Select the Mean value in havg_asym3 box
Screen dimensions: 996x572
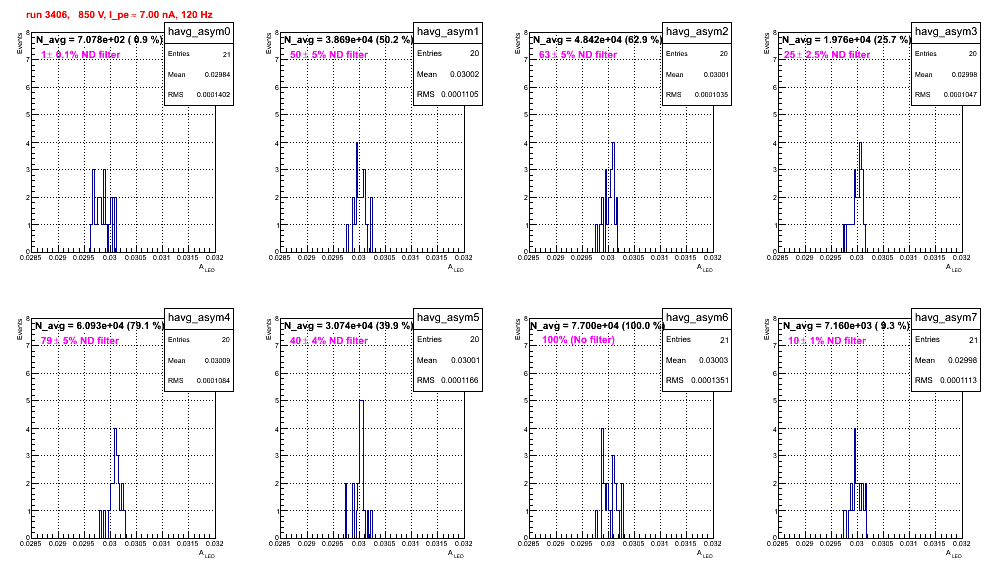964,74
